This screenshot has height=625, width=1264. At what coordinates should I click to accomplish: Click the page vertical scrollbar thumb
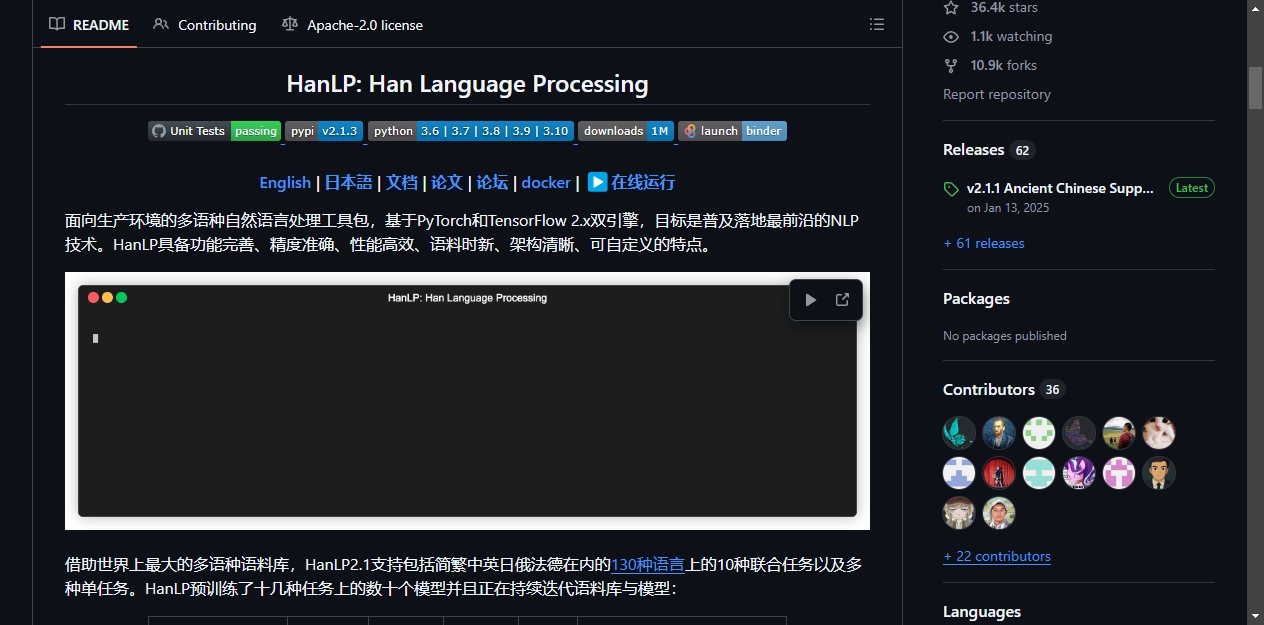coord(1255,87)
